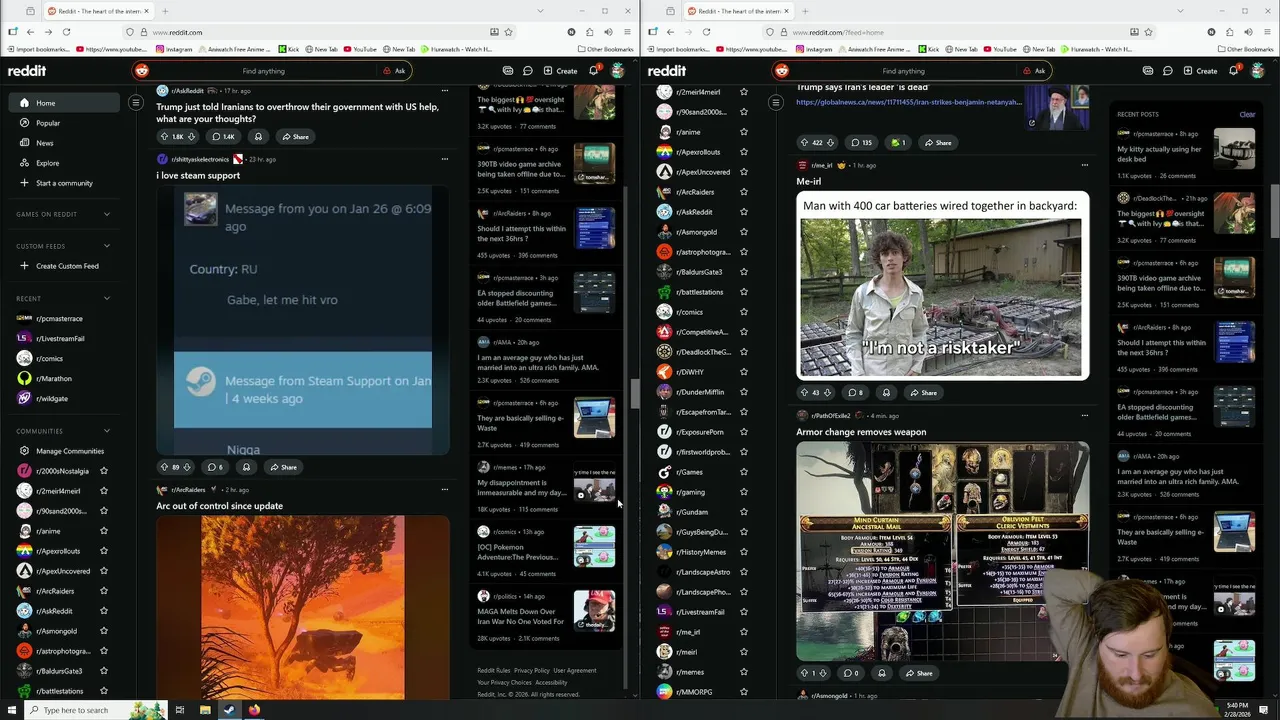1280x720 pixels.
Task: Click Create post in left window header
Action: pyautogui.click(x=560, y=71)
